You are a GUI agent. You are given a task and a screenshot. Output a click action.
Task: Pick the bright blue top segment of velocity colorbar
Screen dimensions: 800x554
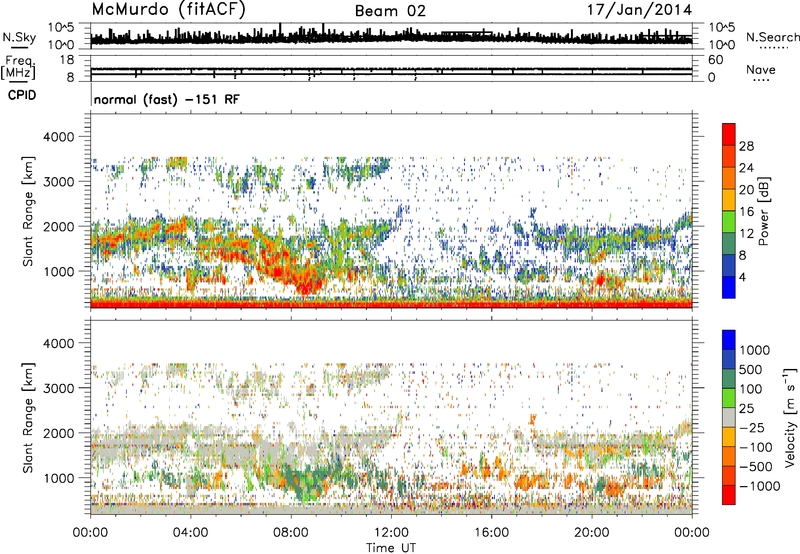(729, 340)
